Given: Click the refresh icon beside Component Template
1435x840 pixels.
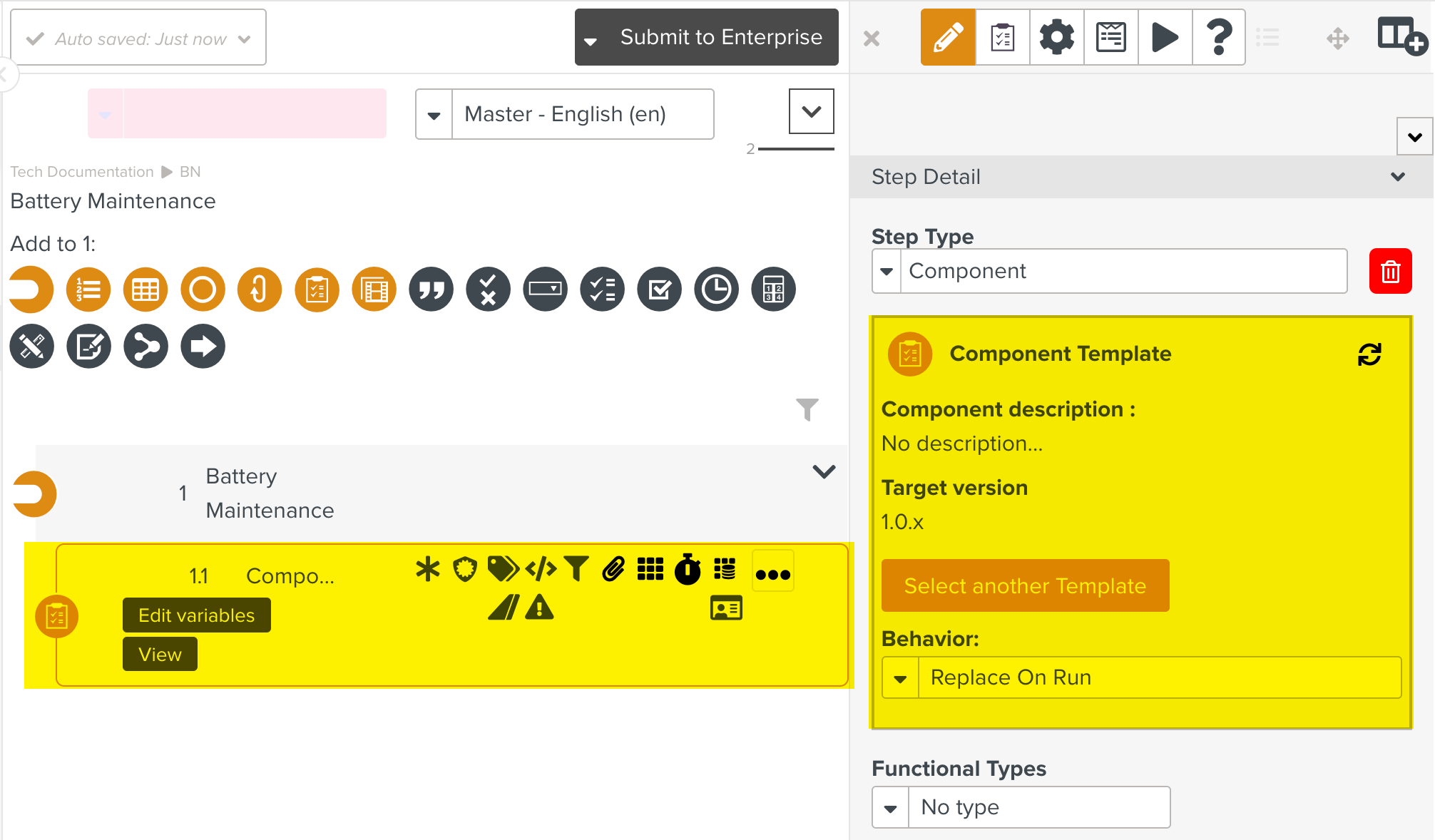Looking at the screenshot, I should [1369, 354].
